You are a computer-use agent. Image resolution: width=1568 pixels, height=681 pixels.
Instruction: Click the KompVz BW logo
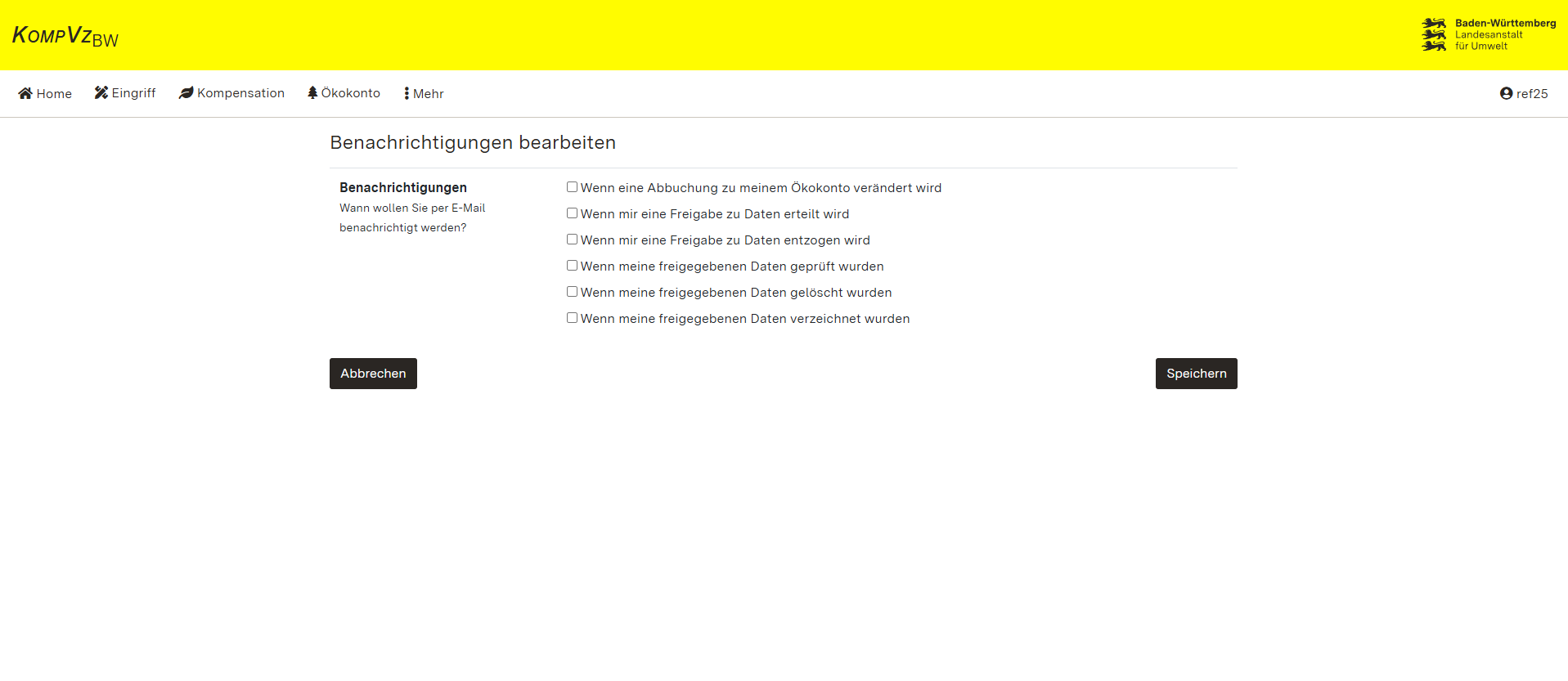(x=65, y=36)
